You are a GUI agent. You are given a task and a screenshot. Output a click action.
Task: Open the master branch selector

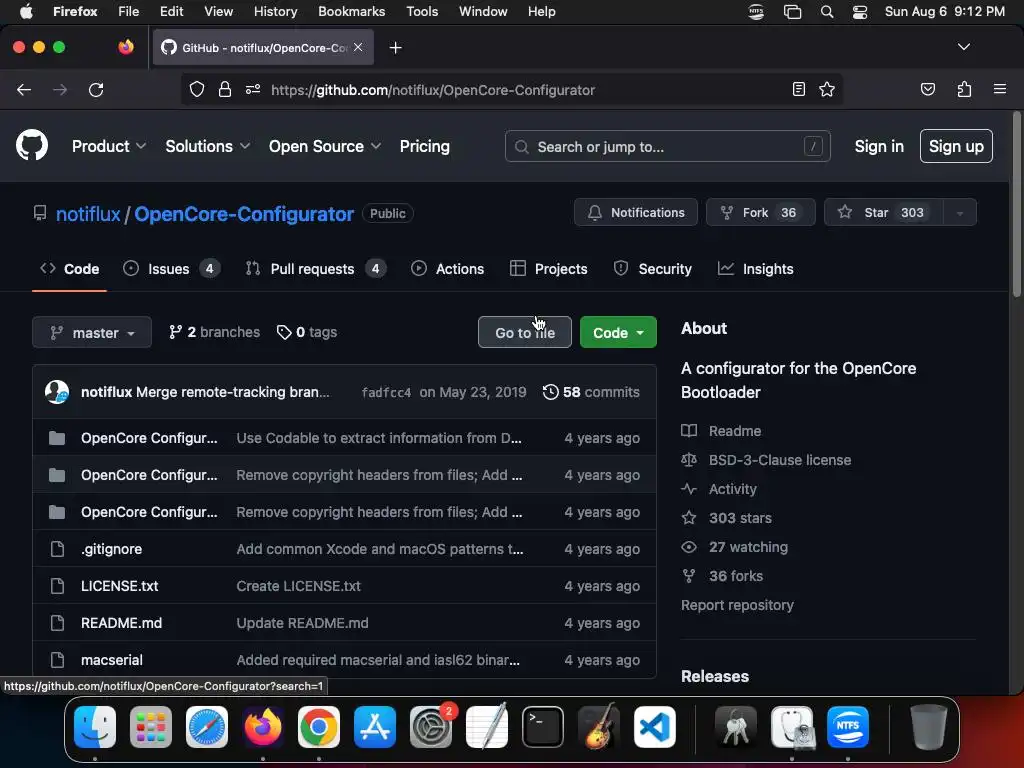[92, 332]
